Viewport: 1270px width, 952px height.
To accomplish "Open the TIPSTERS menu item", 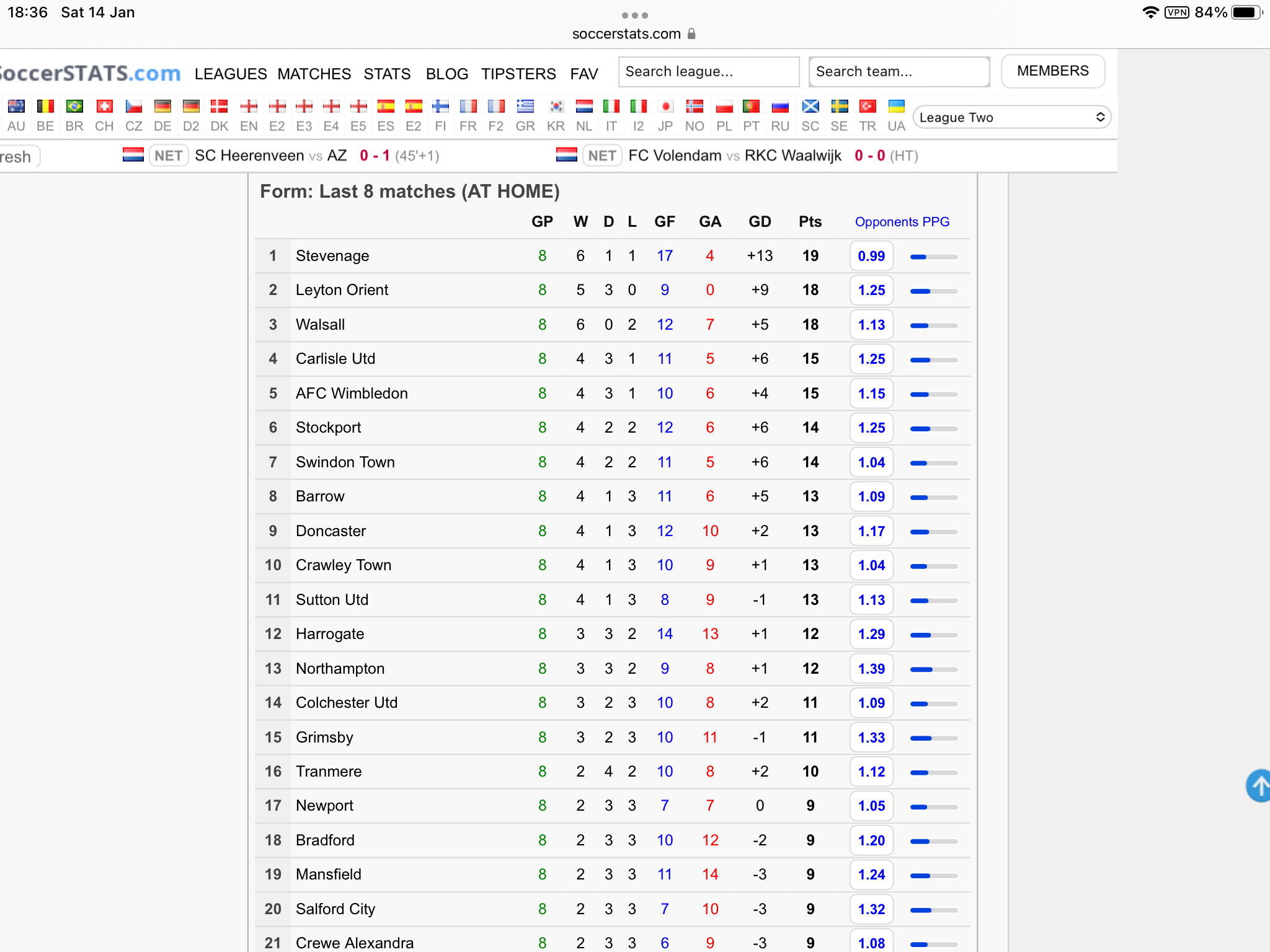I will pos(518,74).
